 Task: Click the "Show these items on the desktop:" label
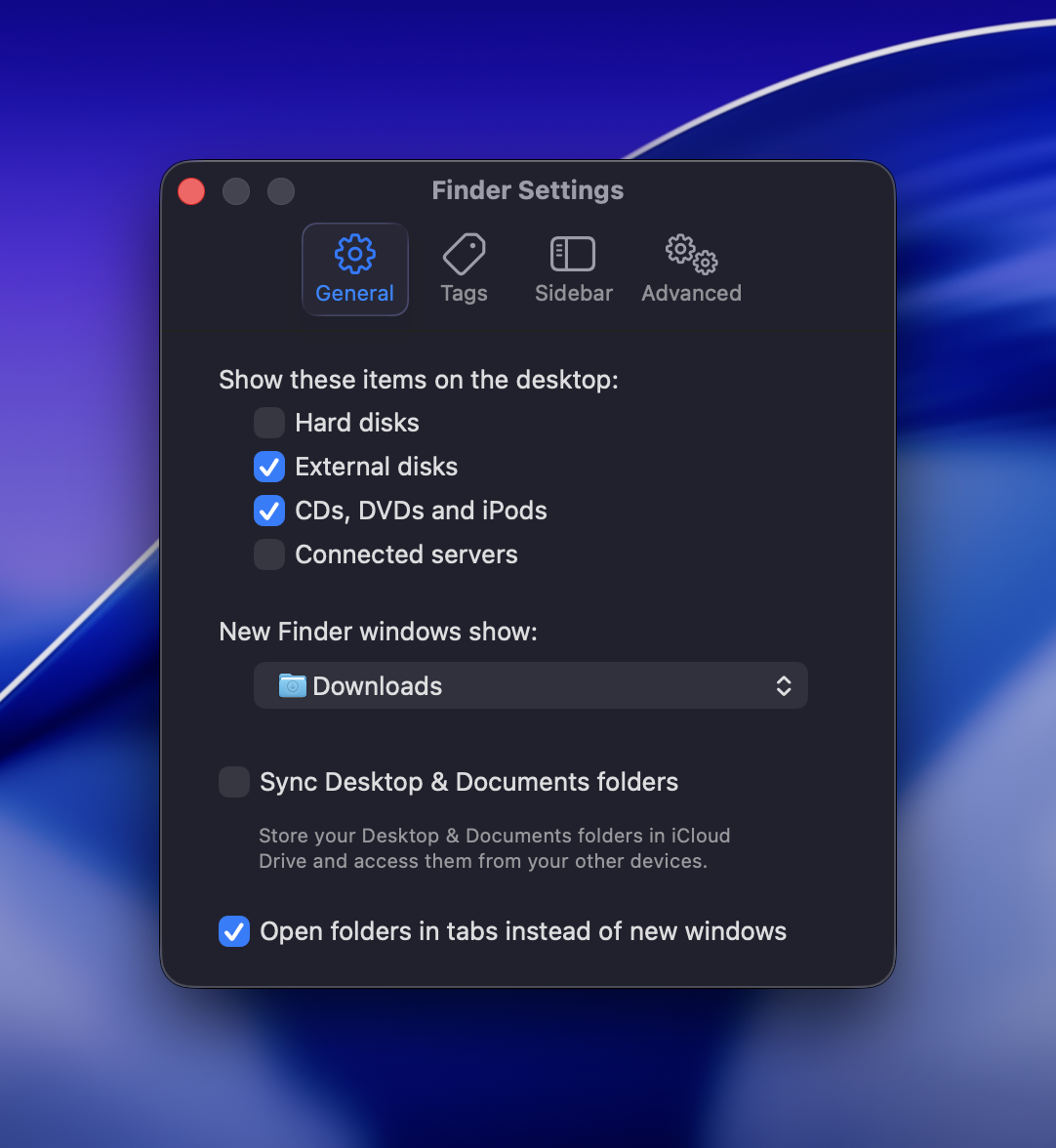tap(419, 380)
